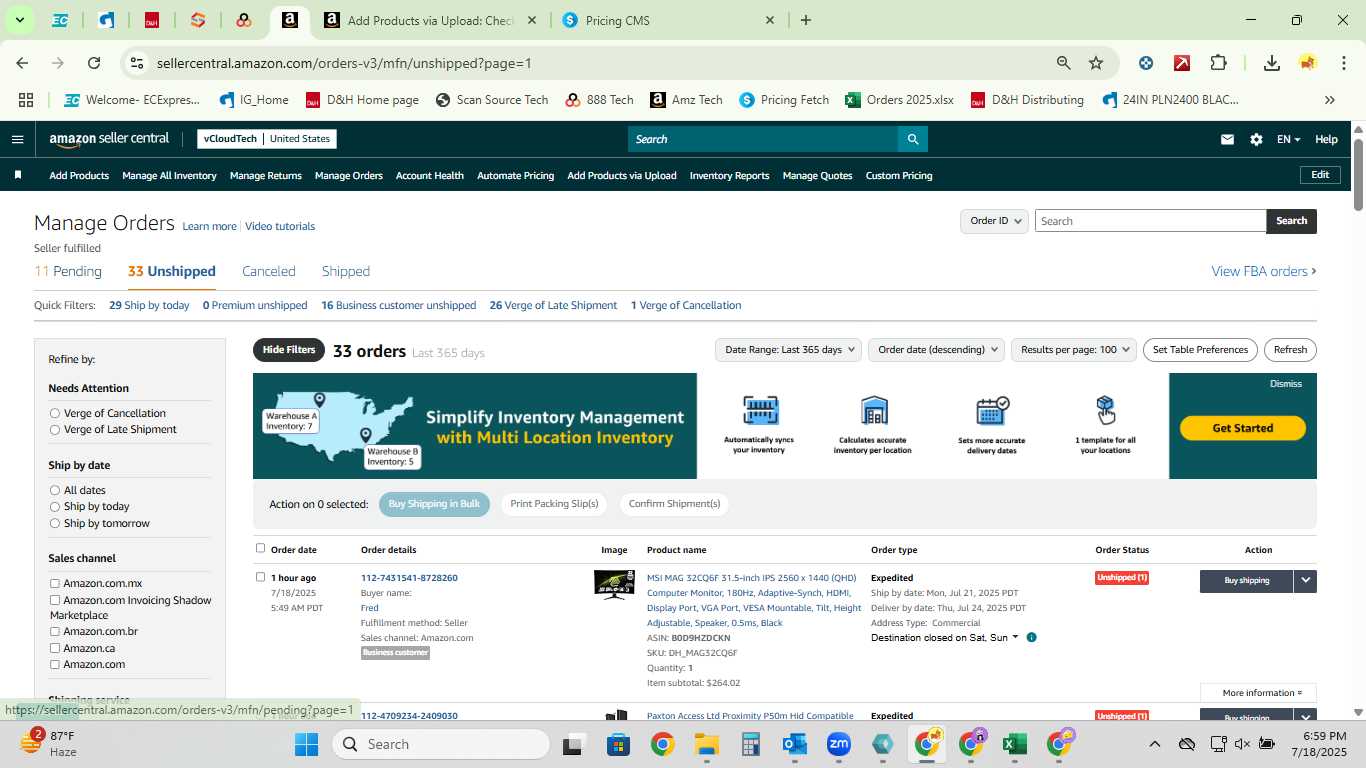
Task: Open Excel from the taskbar
Action: pyautogui.click(x=1014, y=744)
